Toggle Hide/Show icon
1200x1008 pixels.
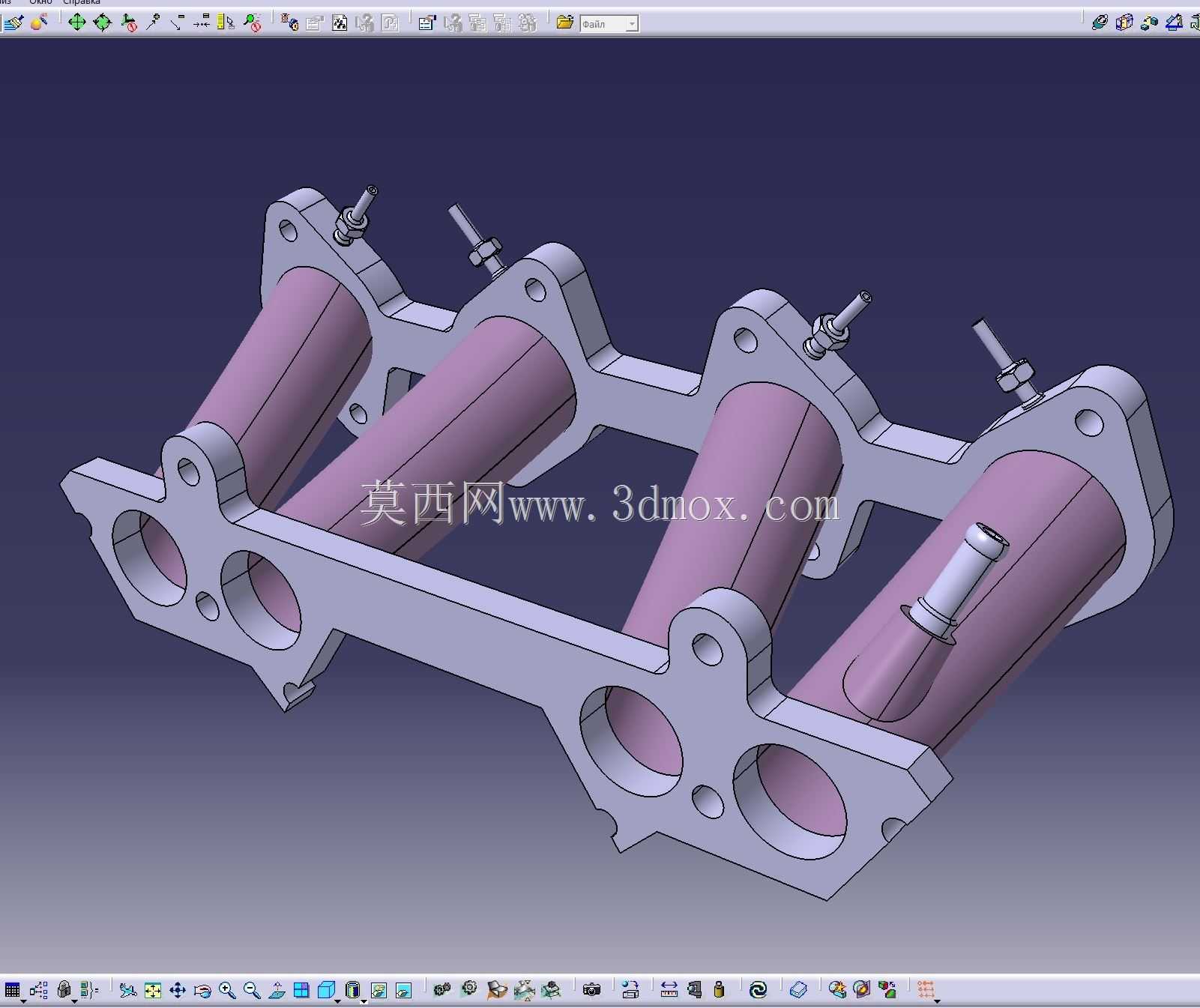pos(379,991)
